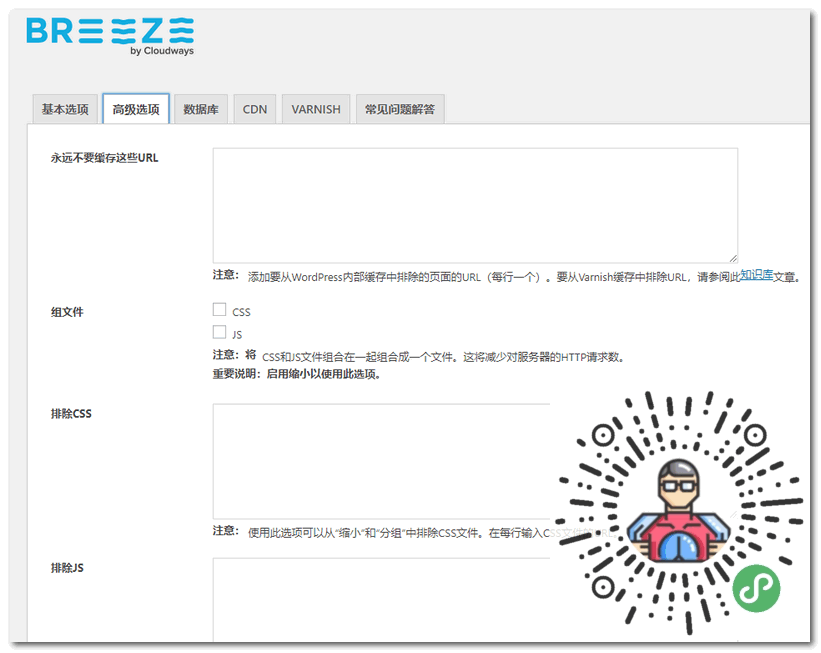821x653 pixels.
Task: Click the green share icon on the QR code
Action: pyautogui.click(x=757, y=589)
